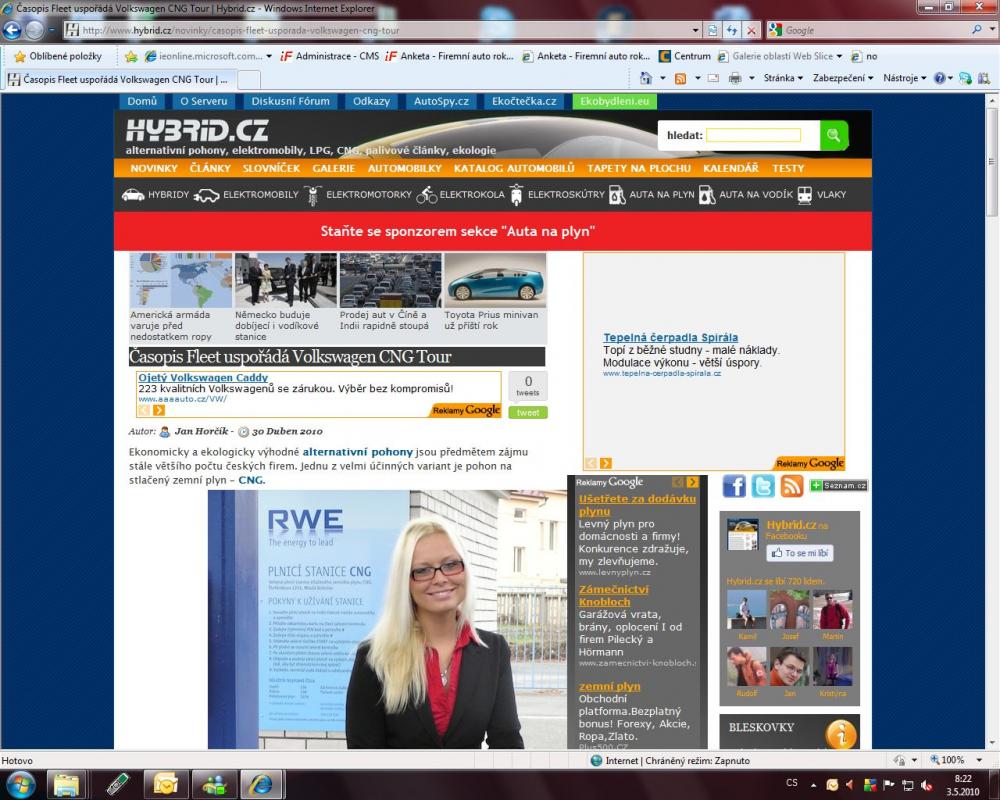The image size is (1000, 800).
Task: Open the ELEKTROKOLA bicycle category
Action: (460, 195)
